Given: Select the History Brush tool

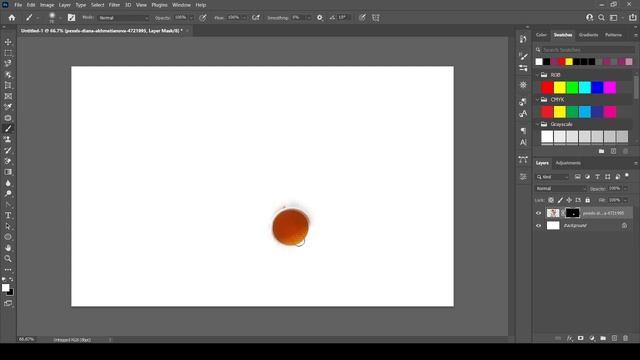Looking at the screenshot, I should click(x=8, y=150).
